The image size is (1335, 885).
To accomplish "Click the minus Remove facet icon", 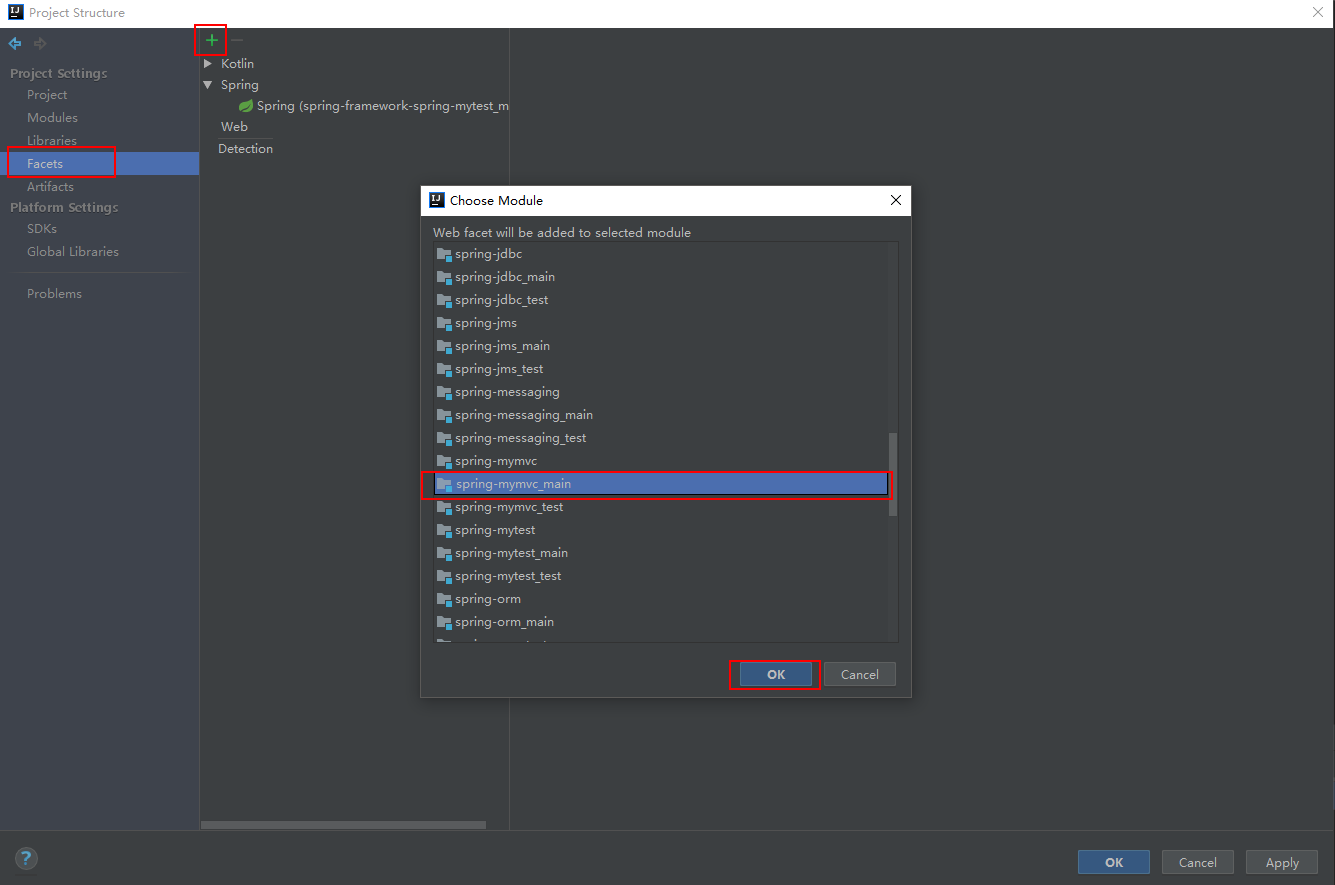I will pyautogui.click(x=237, y=40).
